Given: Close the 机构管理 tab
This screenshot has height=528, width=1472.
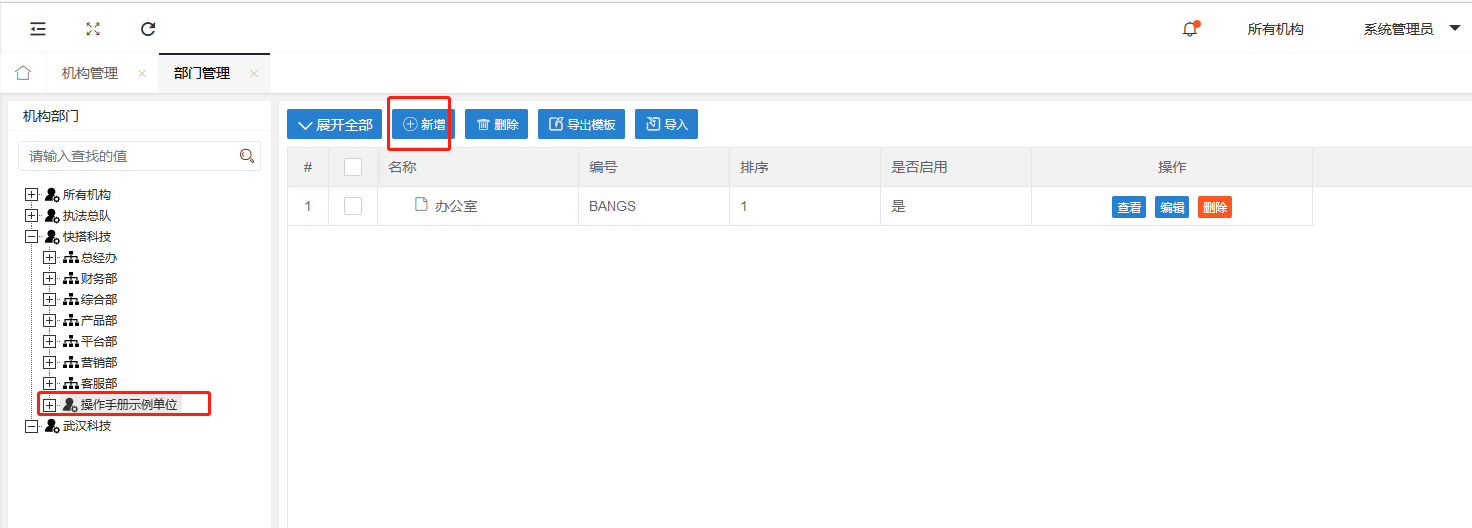Looking at the screenshot, I should [142, 74].
